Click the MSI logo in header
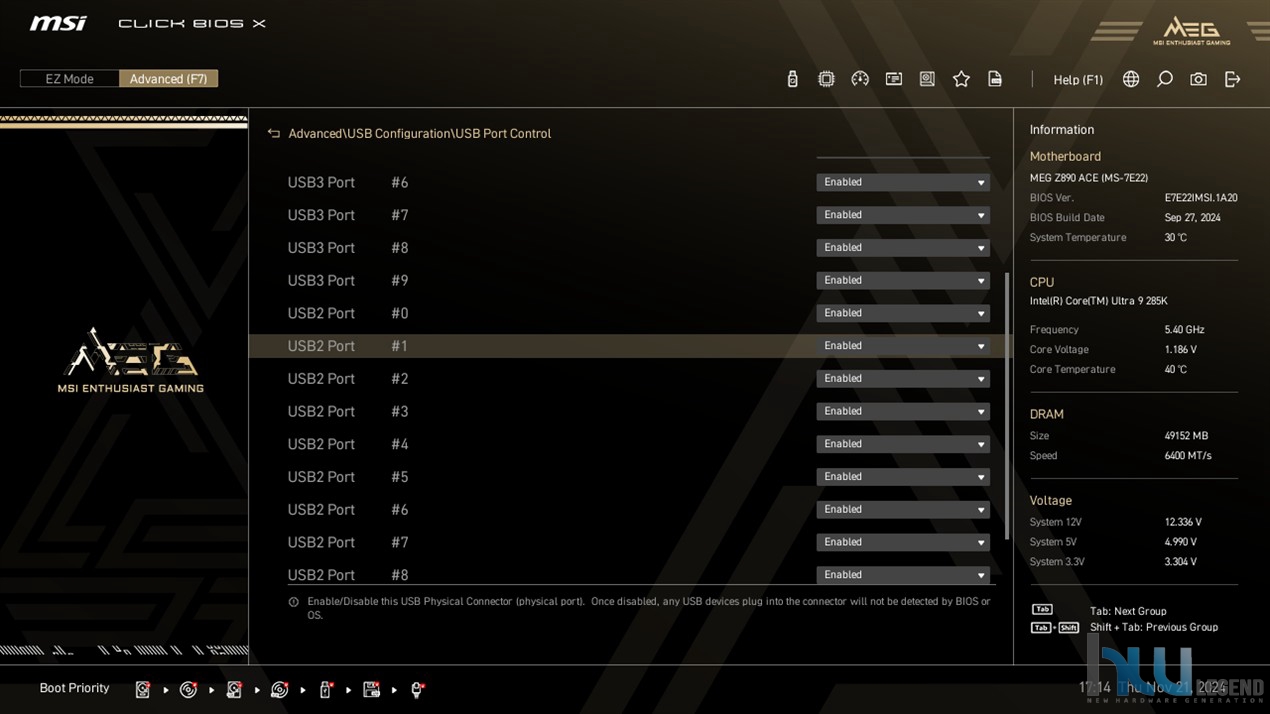This screenshot has width=1270, height=714. coord(58,23)
